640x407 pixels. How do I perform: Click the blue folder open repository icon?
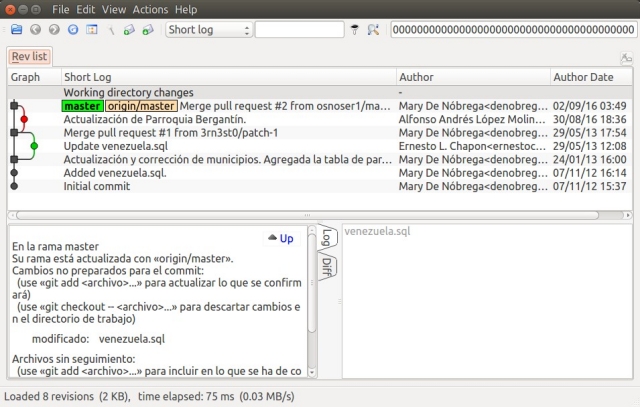pyautogui.click(x=14, y=30)
